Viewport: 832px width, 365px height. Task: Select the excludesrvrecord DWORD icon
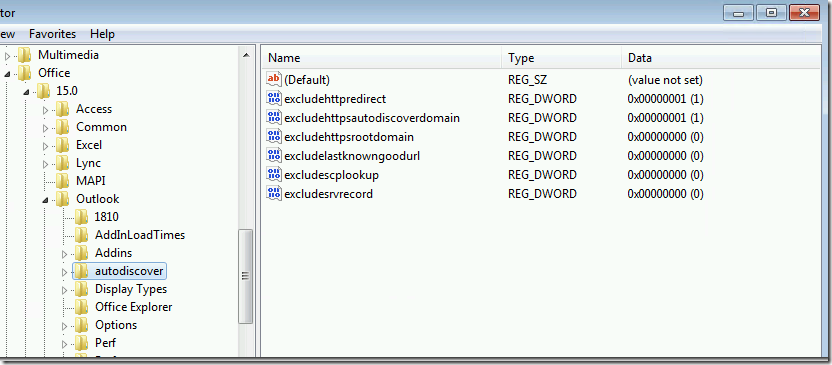click(x=274, y=194)
